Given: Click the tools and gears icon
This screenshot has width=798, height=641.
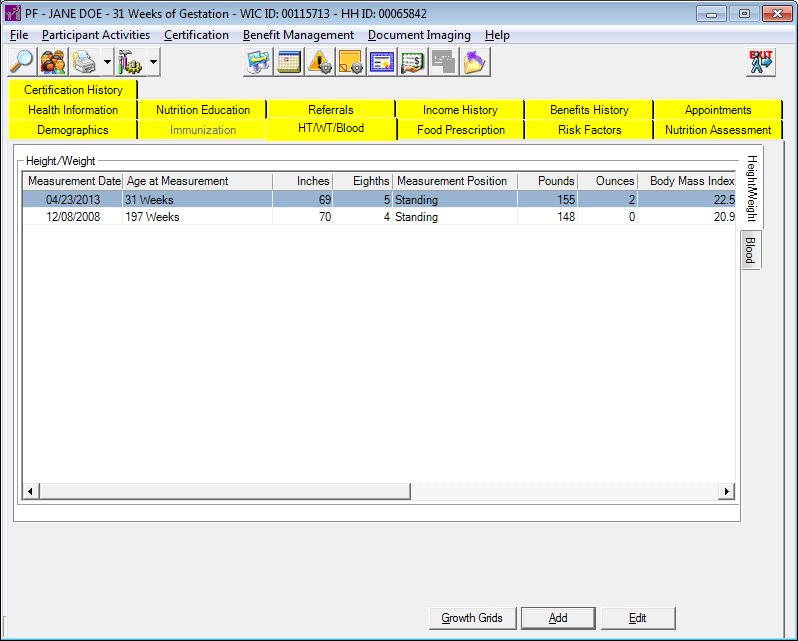Looking at the screenshot, I should pyautogui.click(x=130, y=62).
